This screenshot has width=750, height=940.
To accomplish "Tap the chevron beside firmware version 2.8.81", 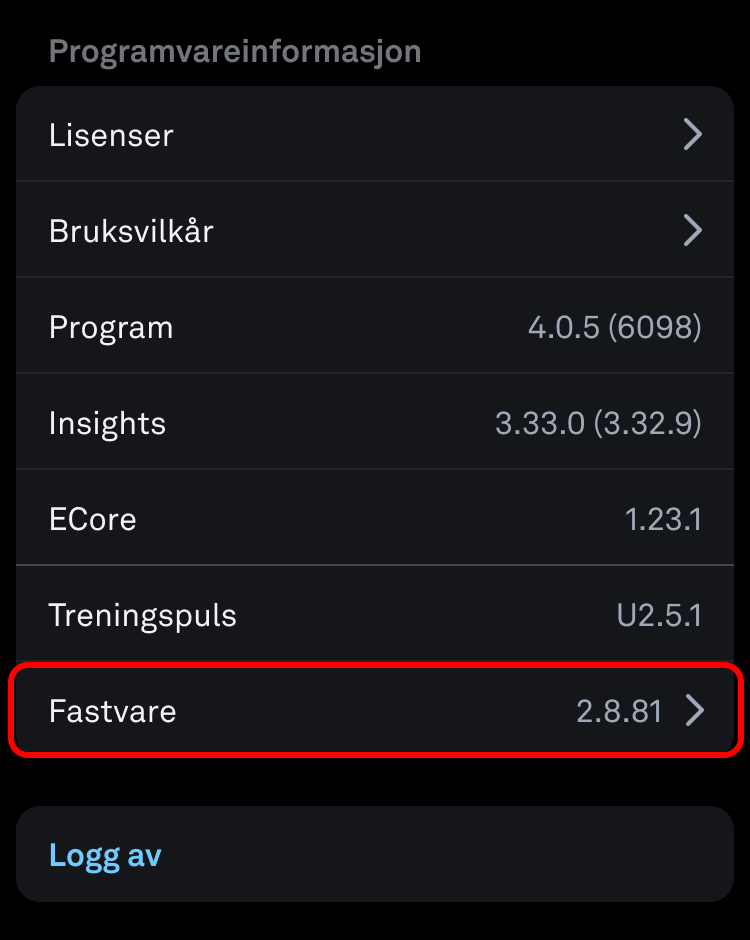I will (694, 711).
